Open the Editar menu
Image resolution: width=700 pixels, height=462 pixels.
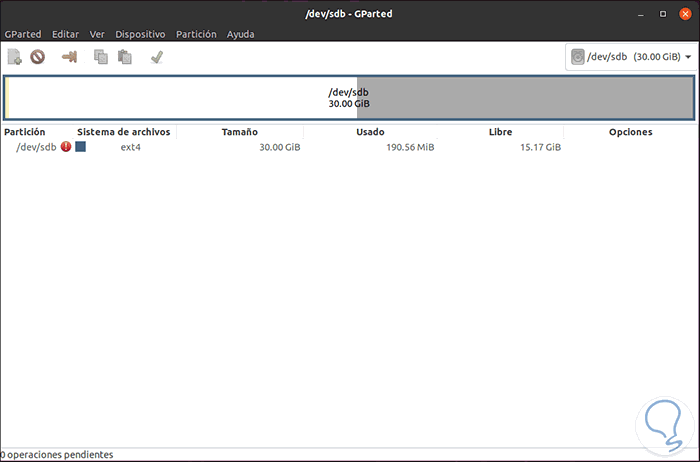click(65, 34)
